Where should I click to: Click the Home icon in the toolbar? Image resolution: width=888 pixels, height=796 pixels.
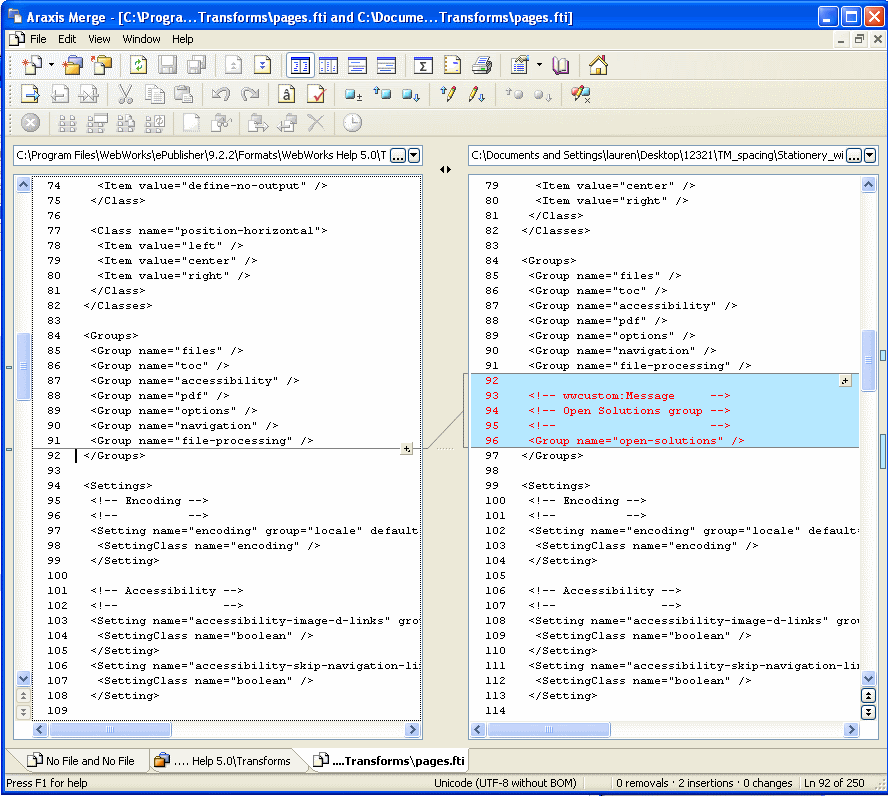coord(598,66)
